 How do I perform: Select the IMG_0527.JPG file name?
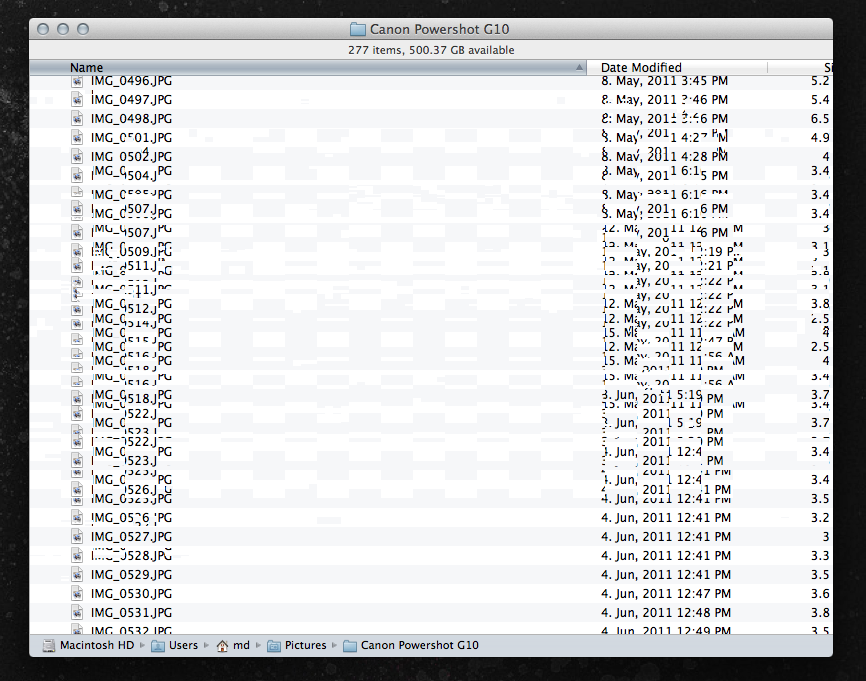[131, 536]
